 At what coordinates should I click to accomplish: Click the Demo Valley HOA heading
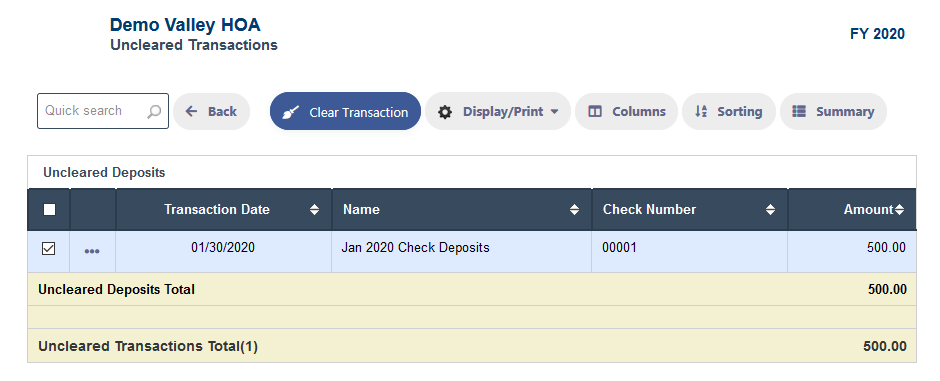coord(185,25)
